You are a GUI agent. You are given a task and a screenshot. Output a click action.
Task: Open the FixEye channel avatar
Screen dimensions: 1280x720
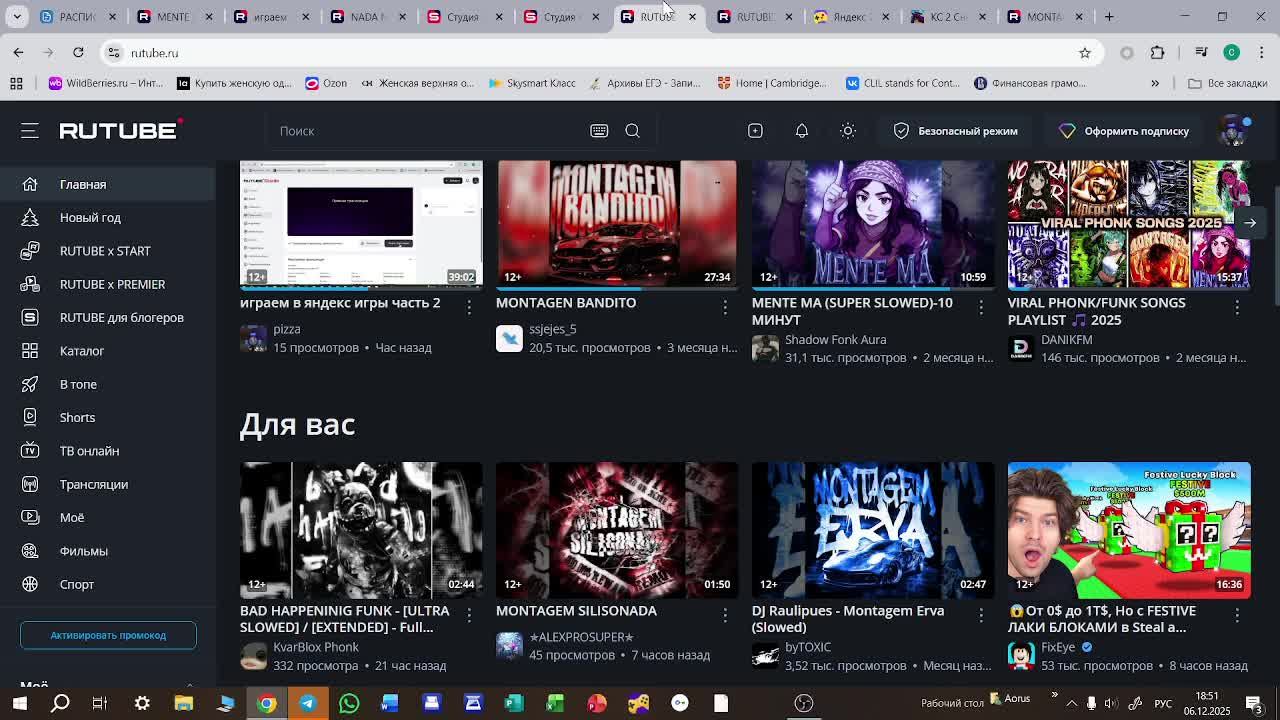click(x=1021, y=655)
